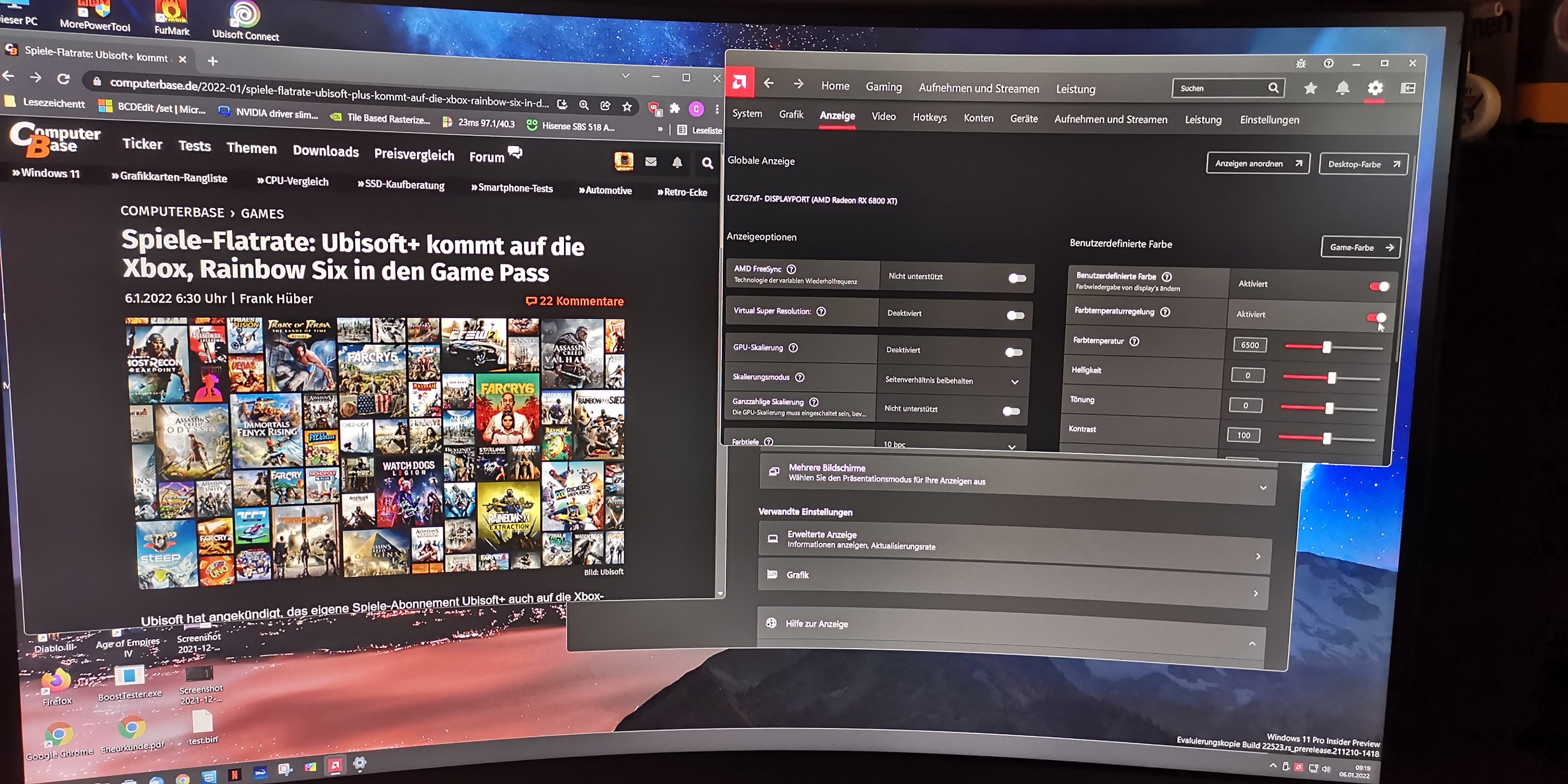Open Radeon Software notifications bell
The width and height of the screenshot is (1568, 784).
[1342, 88]
